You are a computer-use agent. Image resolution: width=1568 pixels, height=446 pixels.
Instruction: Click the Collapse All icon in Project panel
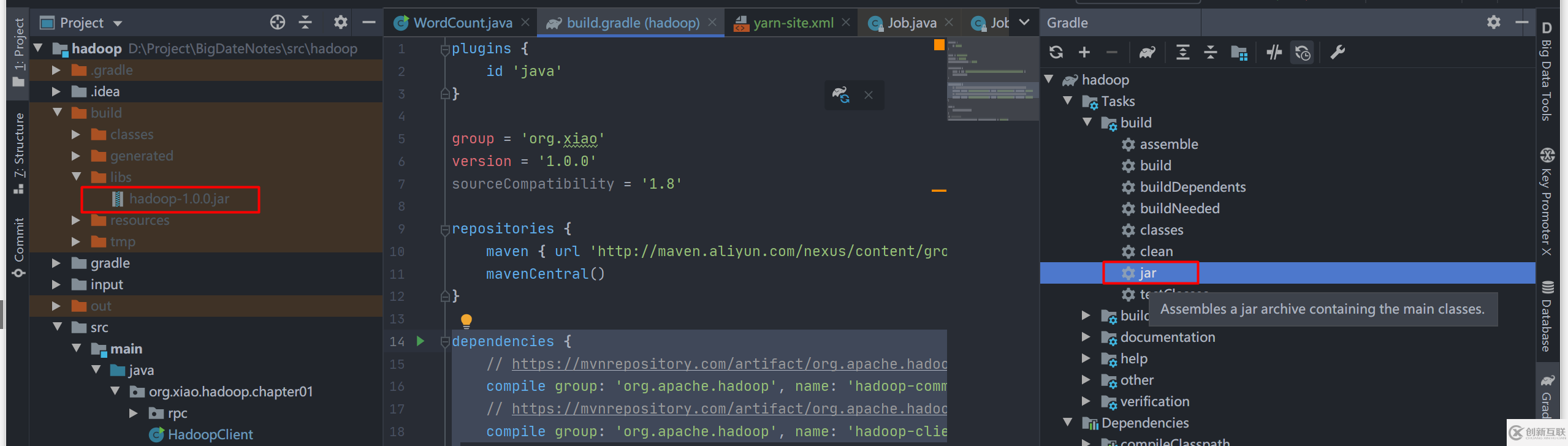[305, 23]
